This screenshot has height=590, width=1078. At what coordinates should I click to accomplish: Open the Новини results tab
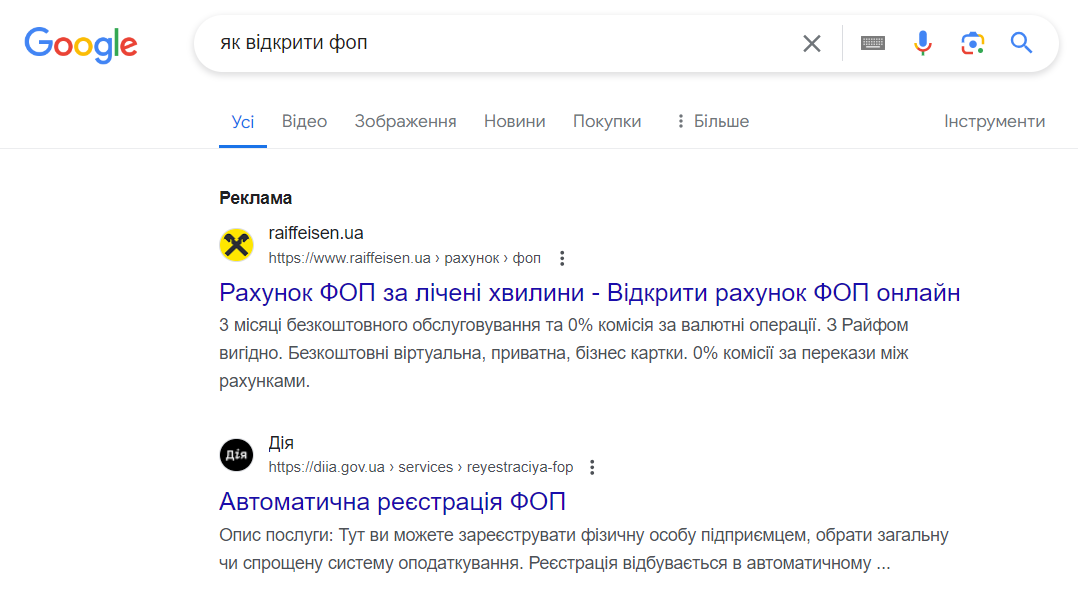coord(513,120)
